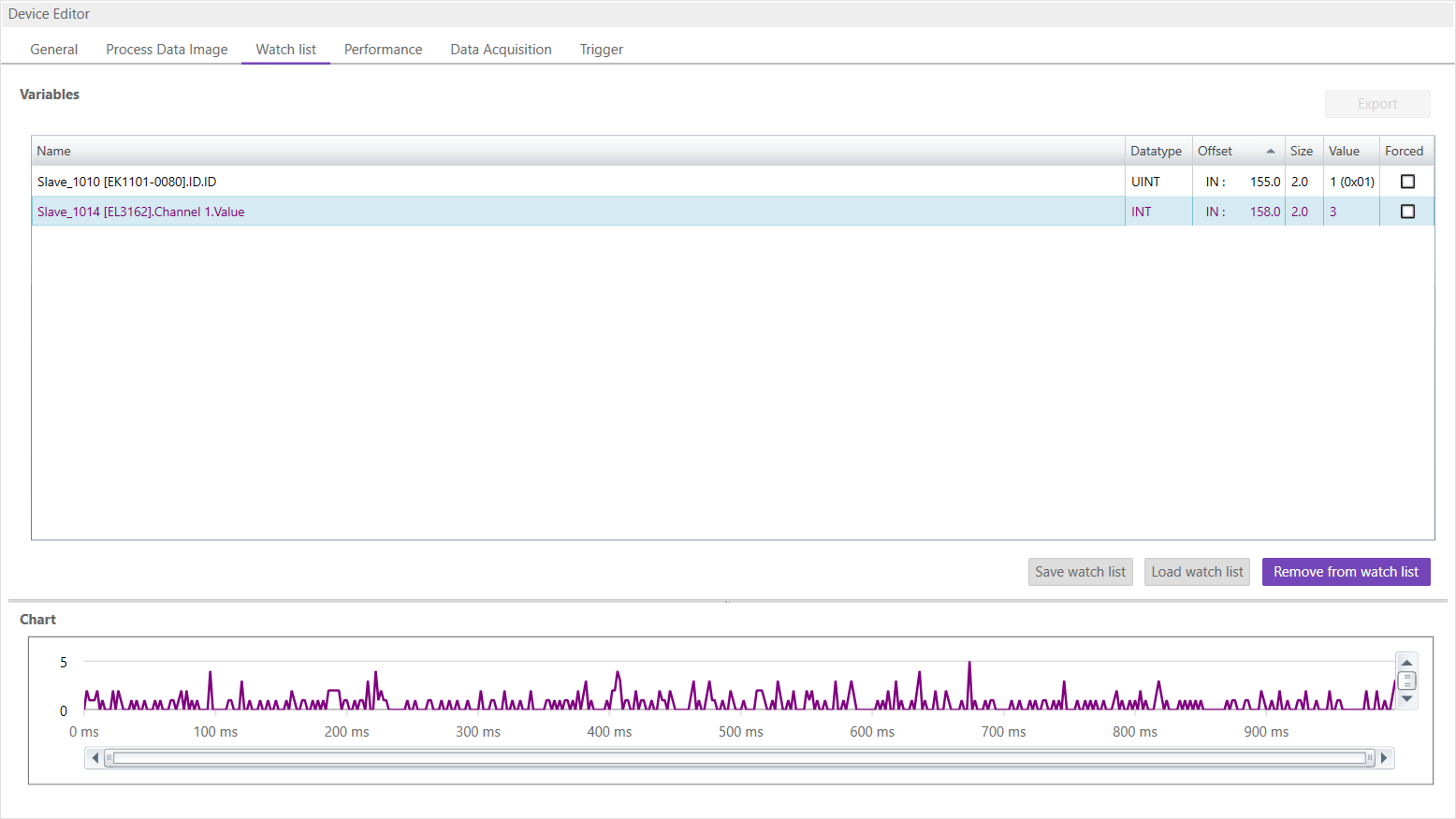The image size is (1456, 819).
Task: Click the sort arrow in the Offset column
Action: coord(1272,150)
